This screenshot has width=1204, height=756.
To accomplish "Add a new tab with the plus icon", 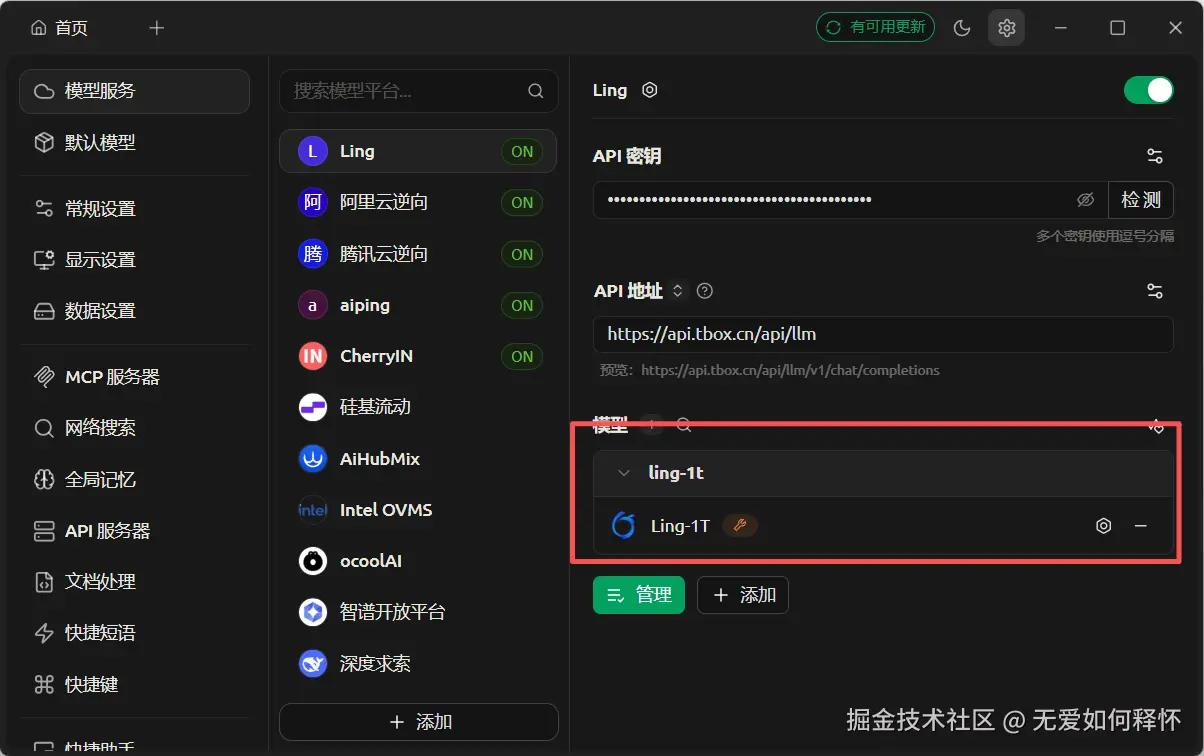I will pyautogui.click(x=156, y=28).
